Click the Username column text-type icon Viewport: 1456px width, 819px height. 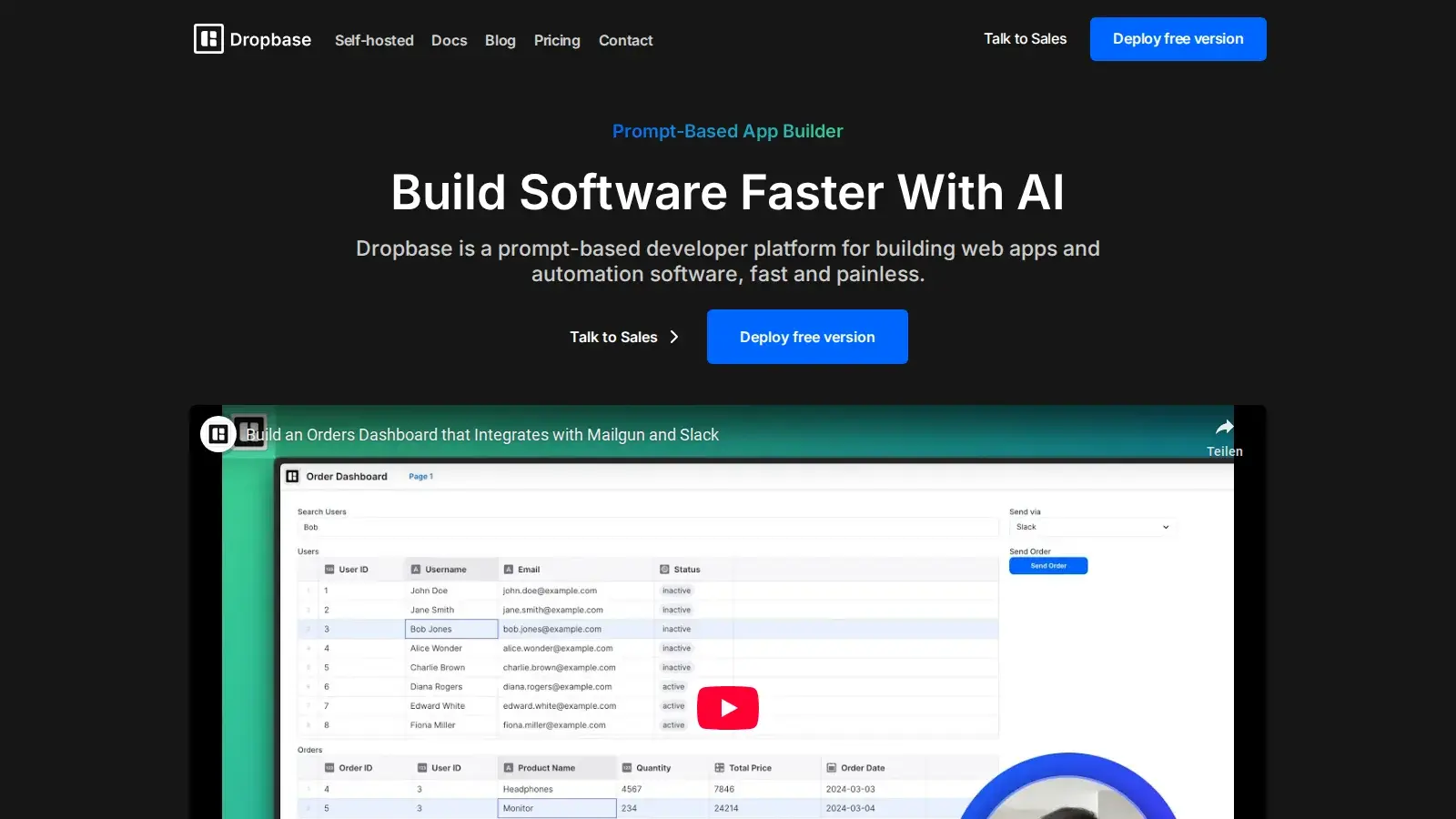(x=417, y=569)
